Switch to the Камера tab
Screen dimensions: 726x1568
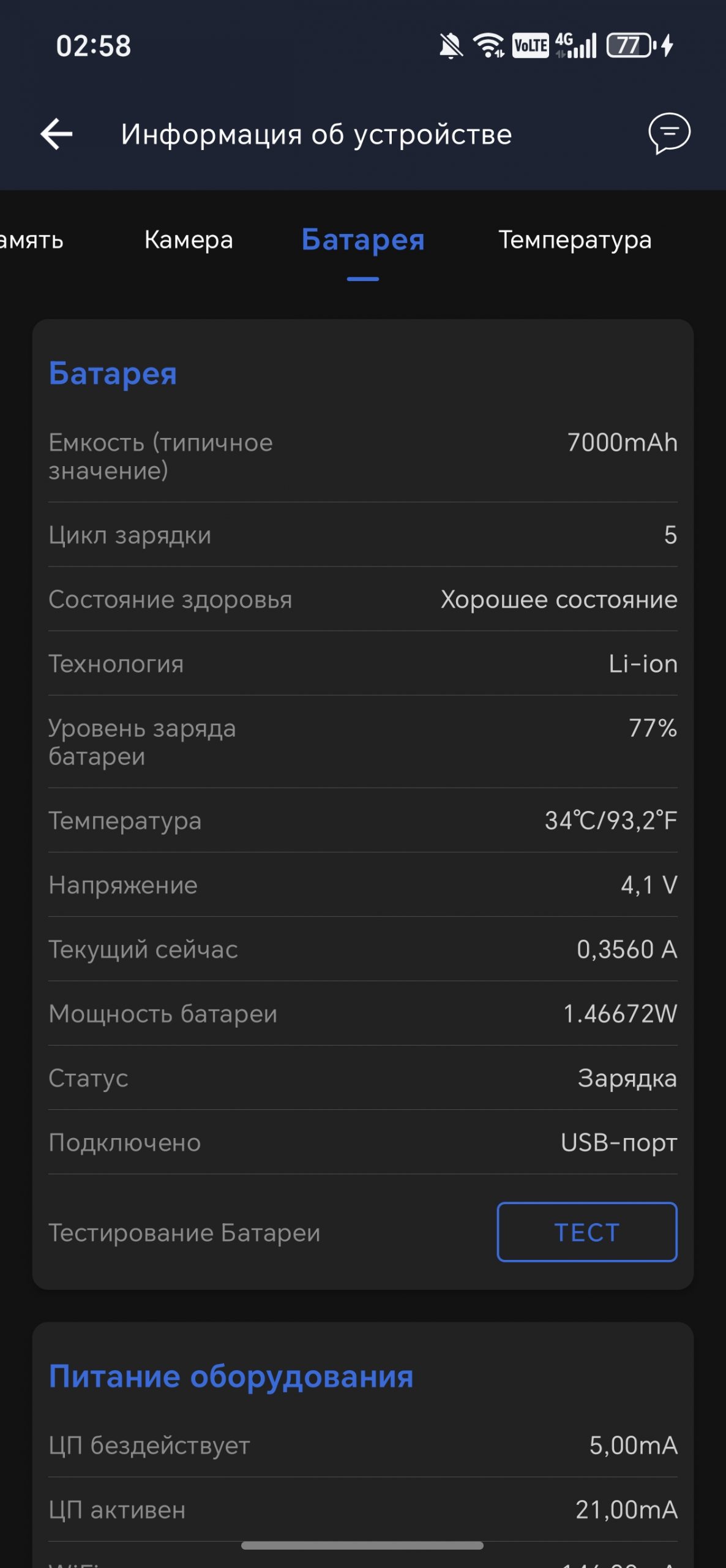coord(189,239)
